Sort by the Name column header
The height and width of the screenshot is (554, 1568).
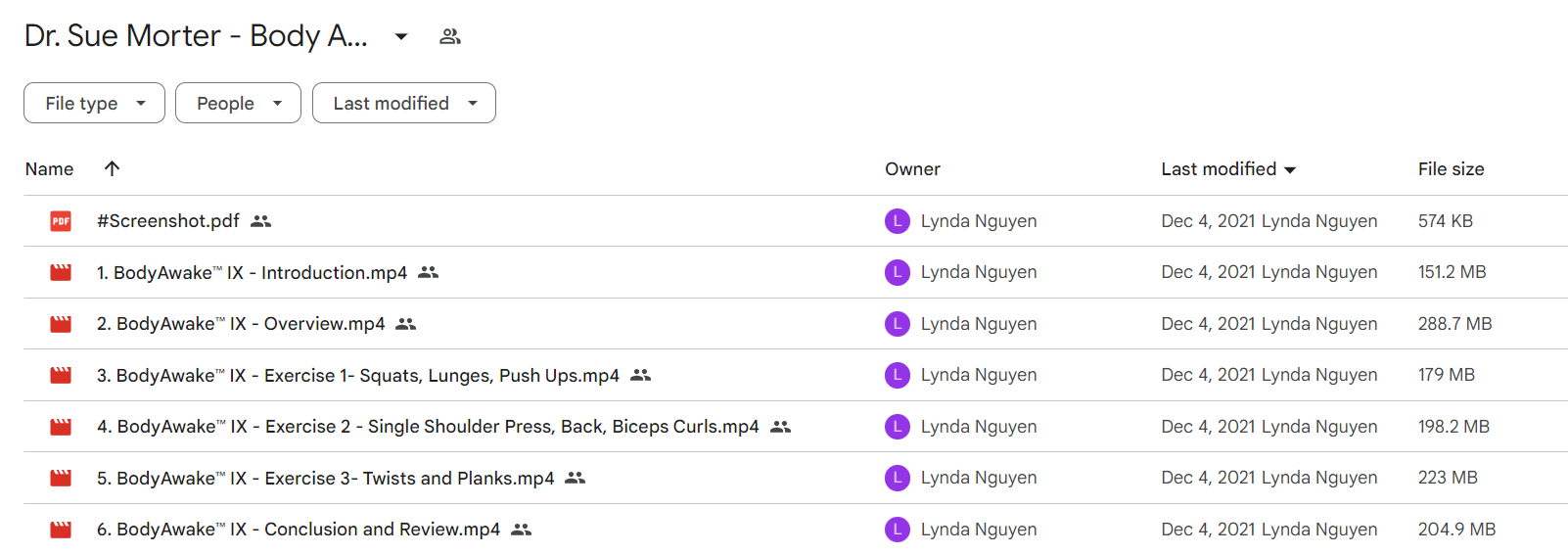pyautogui.click(x=49, y=168)
